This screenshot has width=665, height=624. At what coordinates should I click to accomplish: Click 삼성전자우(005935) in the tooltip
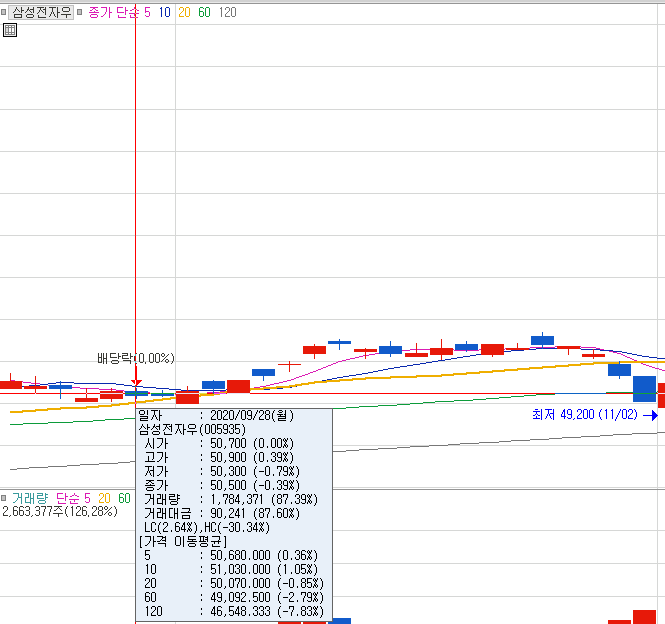coord(192,429)
